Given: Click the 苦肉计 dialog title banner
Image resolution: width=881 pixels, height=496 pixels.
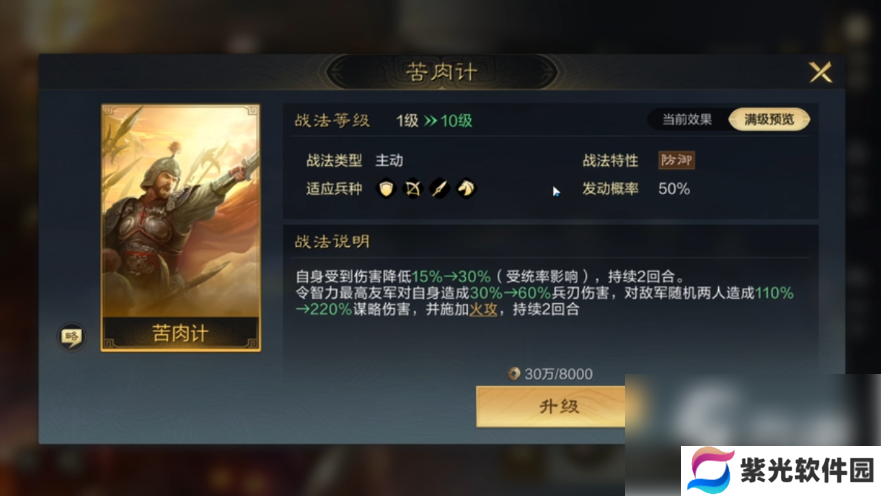Looking at the screenshot, I should point(442,72).
